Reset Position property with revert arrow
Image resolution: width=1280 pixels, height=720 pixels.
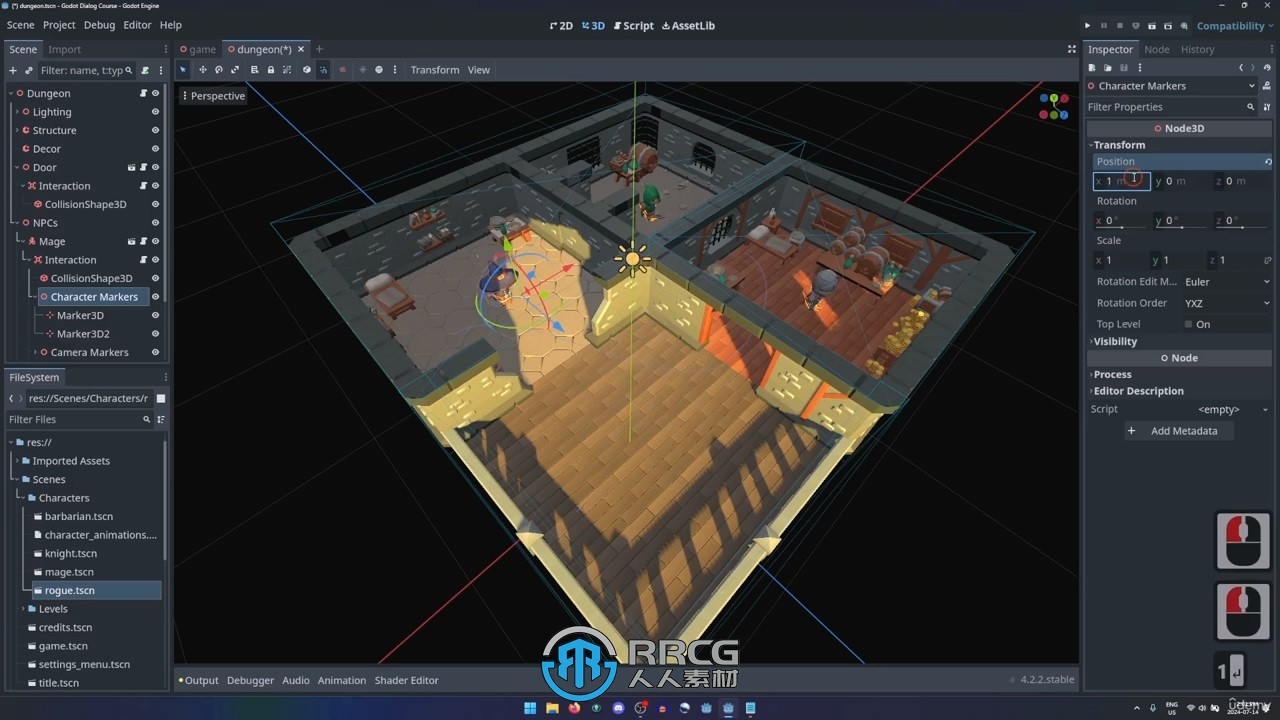pyautogui.click(x=1268, y=162)
